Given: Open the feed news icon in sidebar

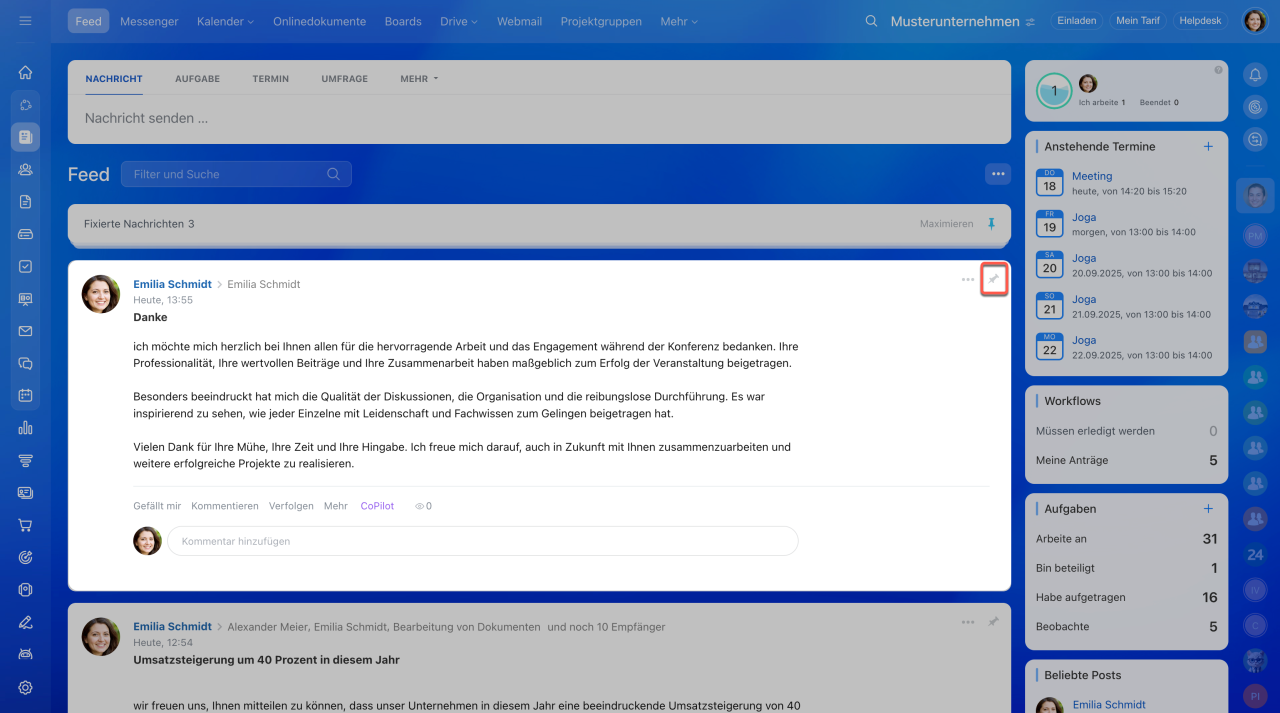Looking at the screenshot, I should [x=25, y=137].
